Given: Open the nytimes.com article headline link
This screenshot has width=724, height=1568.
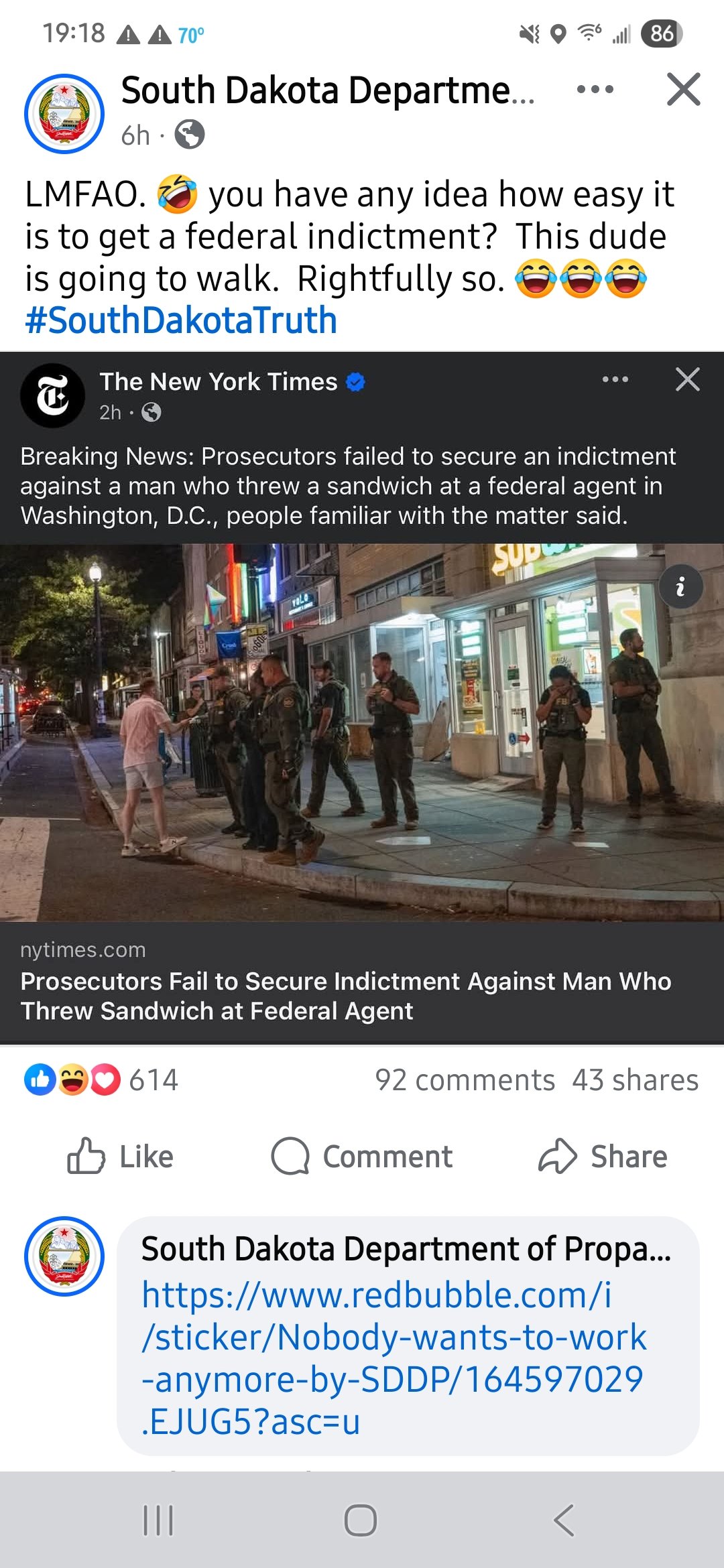Looking at the screenshot, I should point(346,996).
